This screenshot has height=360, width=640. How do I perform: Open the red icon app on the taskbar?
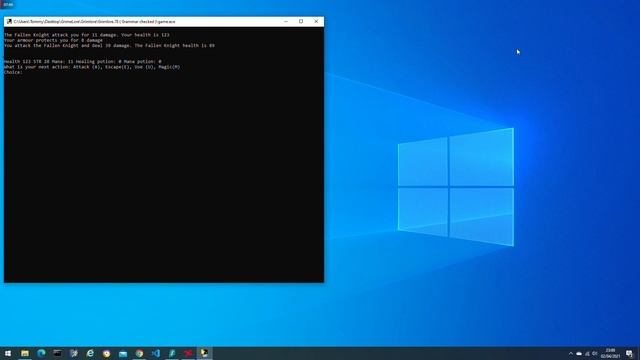click(188, 353)
